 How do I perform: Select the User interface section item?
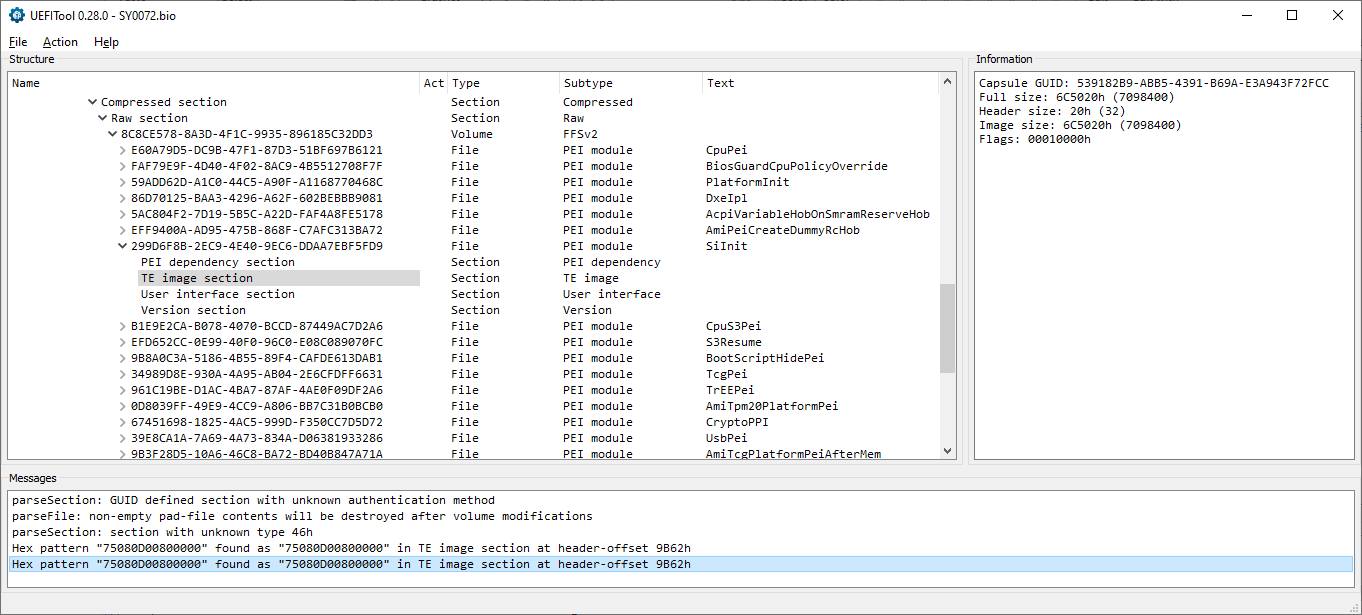(217, 294)
